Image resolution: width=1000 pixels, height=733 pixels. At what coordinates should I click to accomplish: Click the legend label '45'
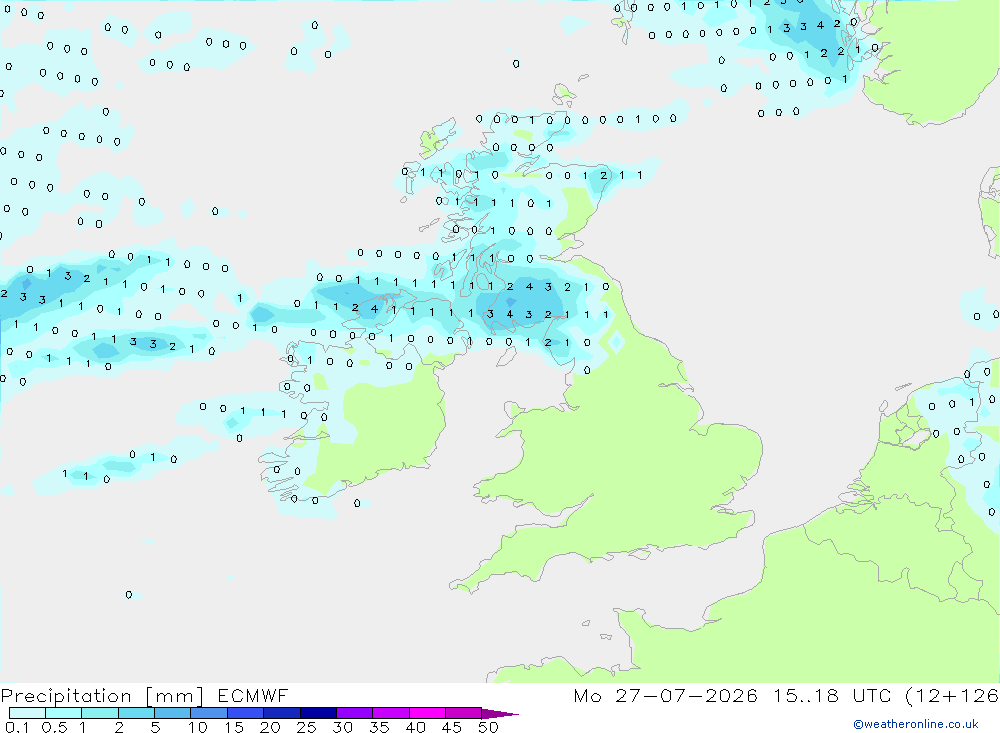point(452,727)
